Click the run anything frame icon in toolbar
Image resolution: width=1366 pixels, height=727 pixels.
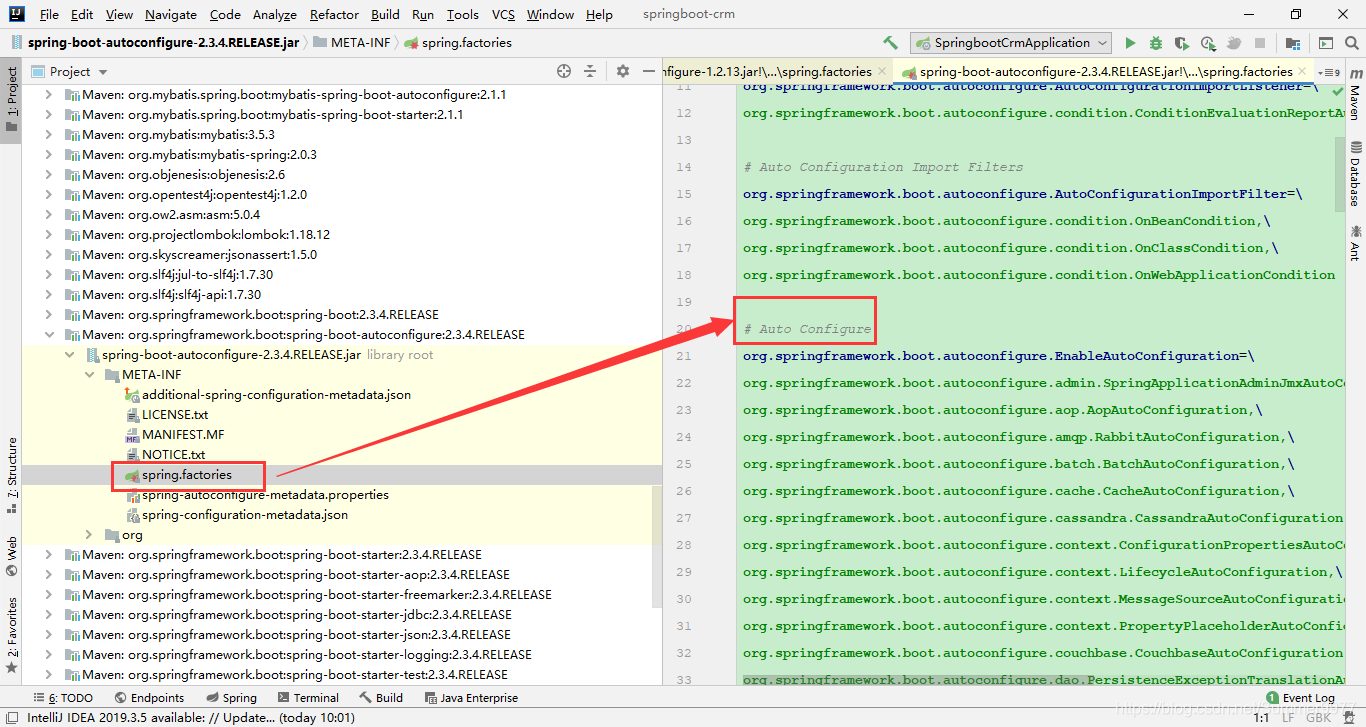click(x=1326, y=43)
